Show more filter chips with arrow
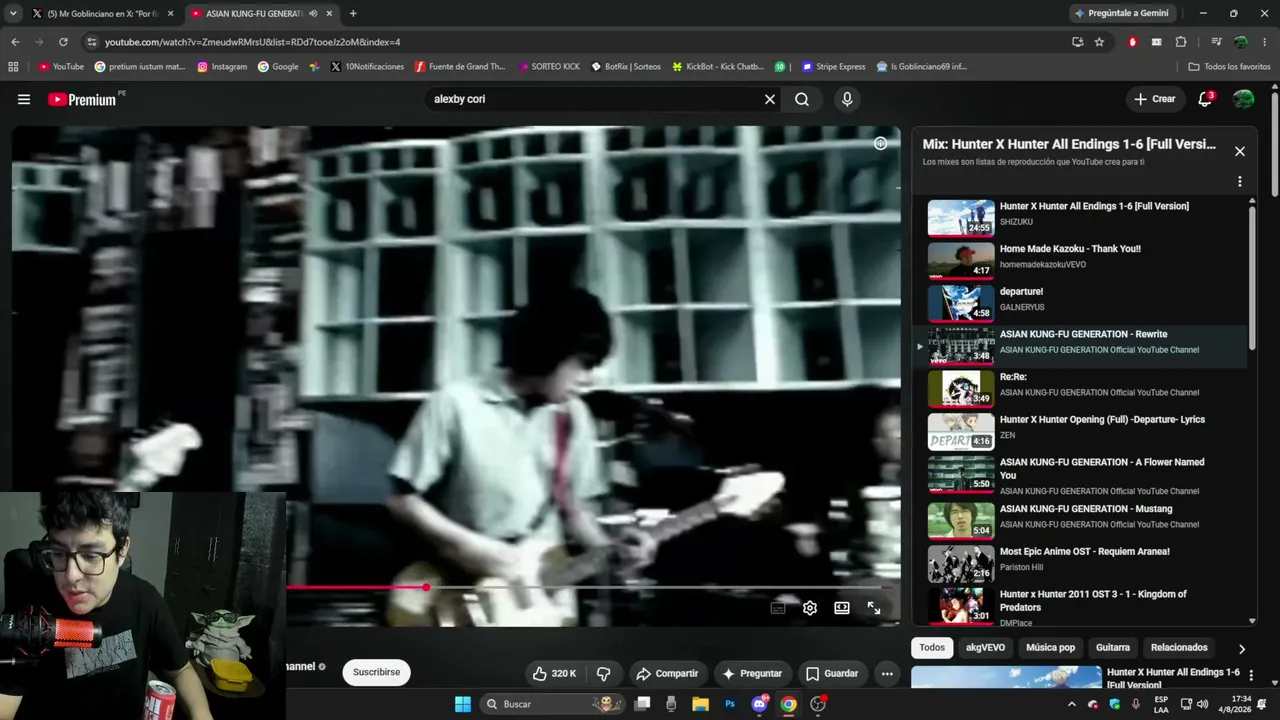This screenshot has width=1280, height=720. pos(1242,649)
